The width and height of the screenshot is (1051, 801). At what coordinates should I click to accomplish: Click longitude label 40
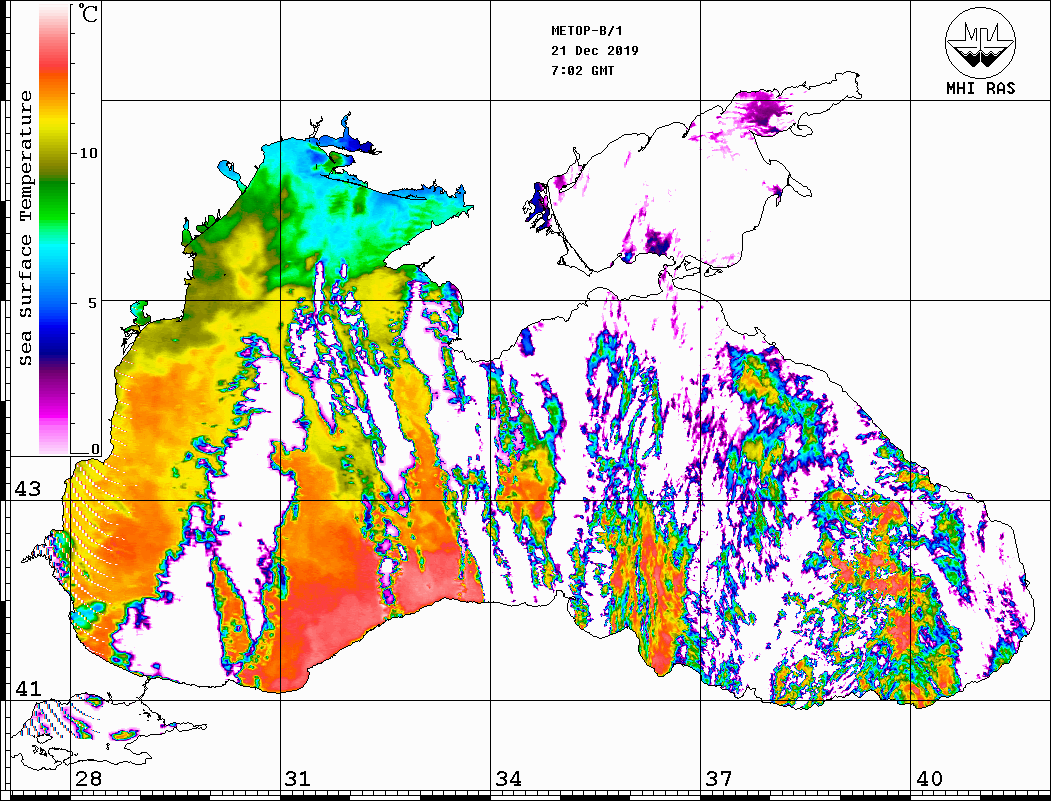tap(929, 779)
